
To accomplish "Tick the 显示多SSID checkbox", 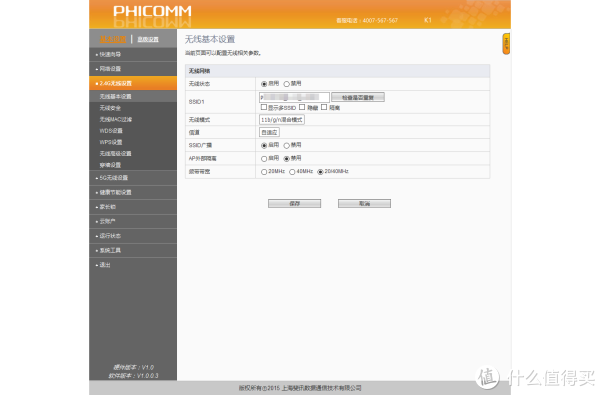I will click(x=264, y=107).
